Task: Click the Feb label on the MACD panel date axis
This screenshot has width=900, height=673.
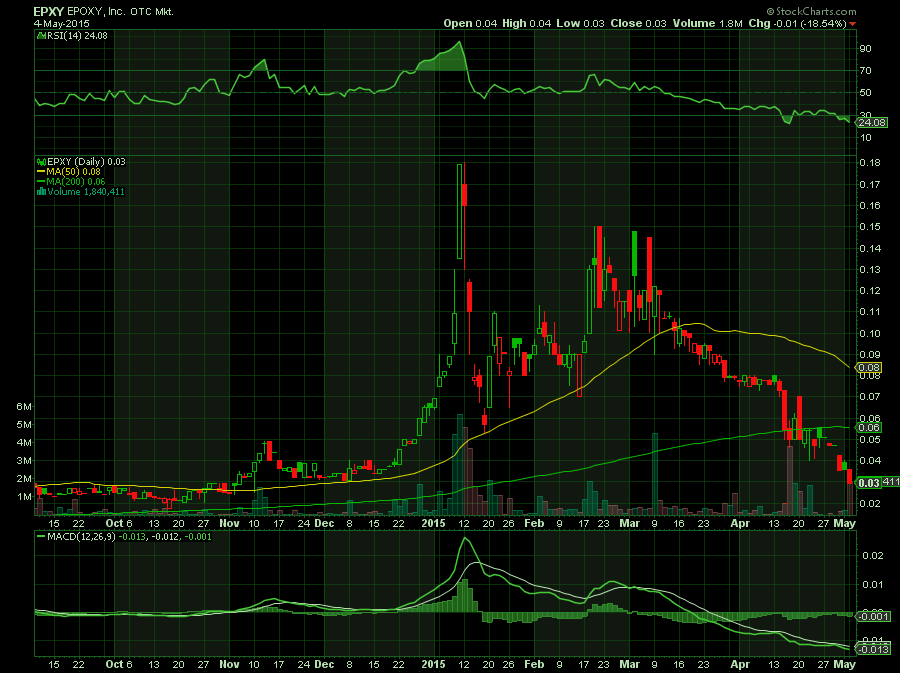Action: coord(534,664)
